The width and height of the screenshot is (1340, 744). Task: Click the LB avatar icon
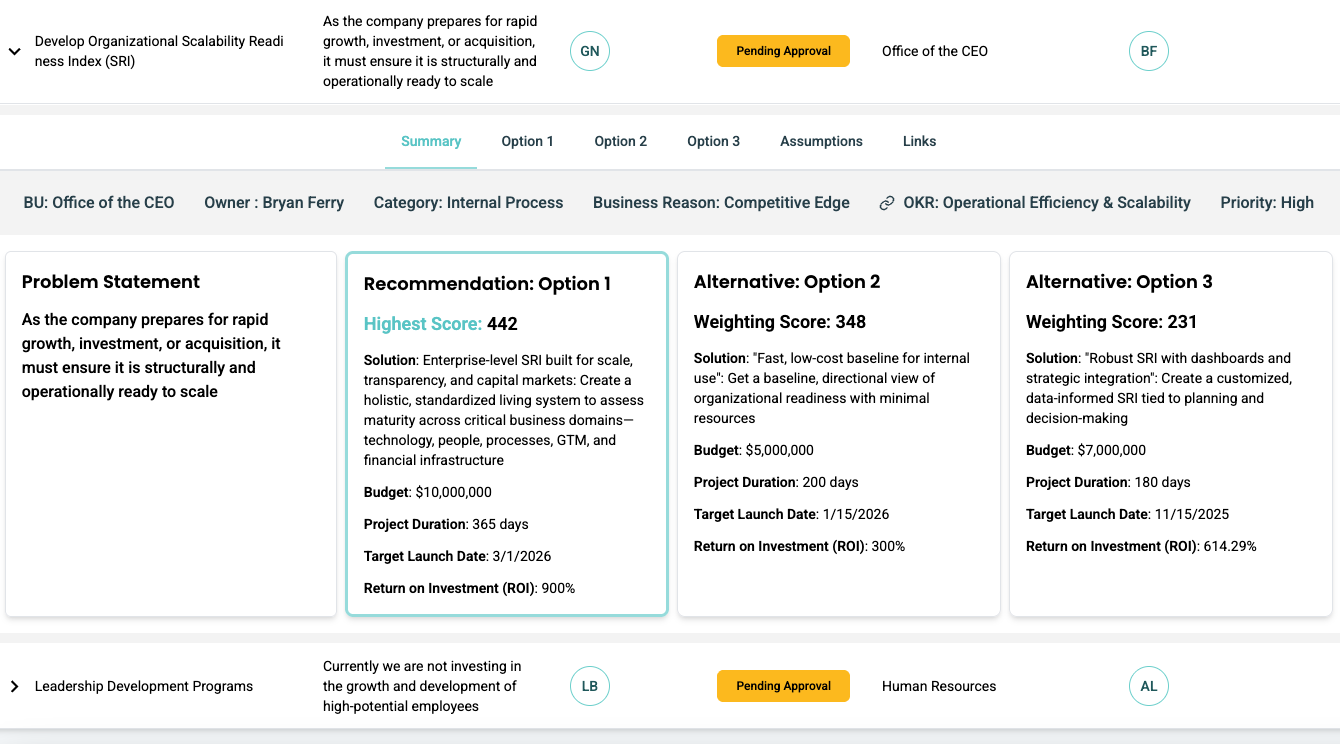pos(590,686)
